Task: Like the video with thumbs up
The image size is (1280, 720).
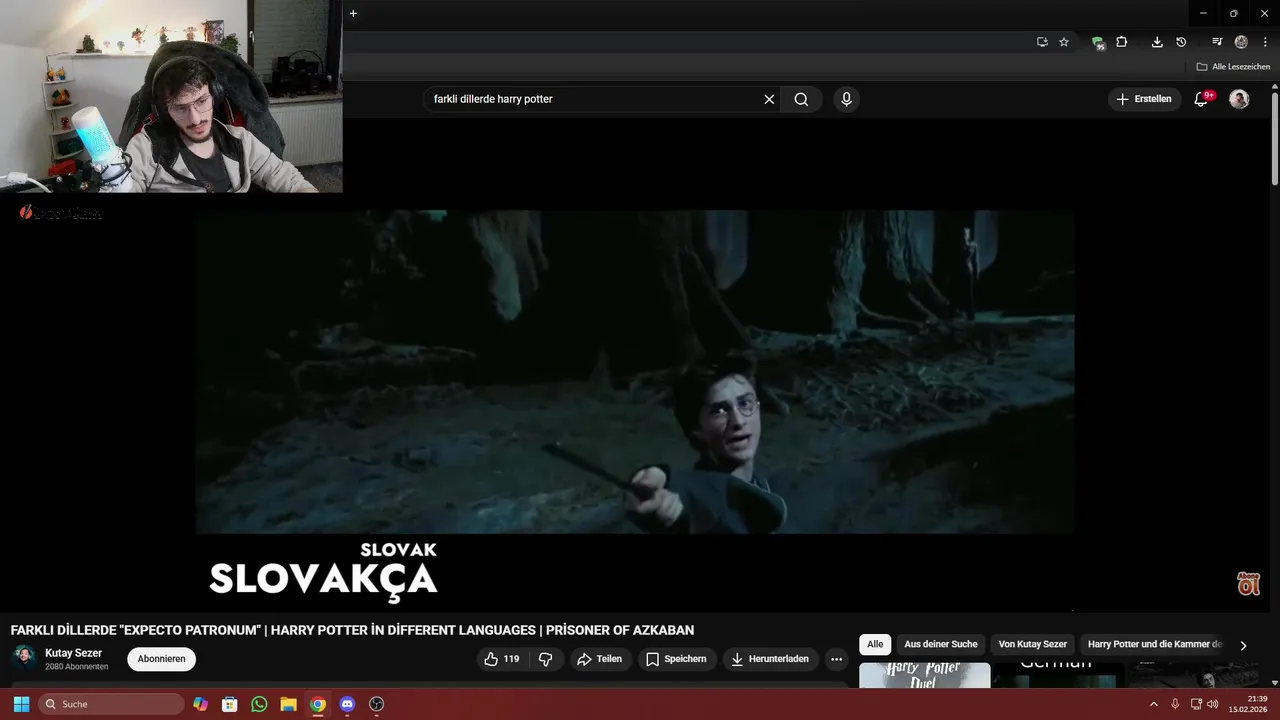Action: (501, 659)
